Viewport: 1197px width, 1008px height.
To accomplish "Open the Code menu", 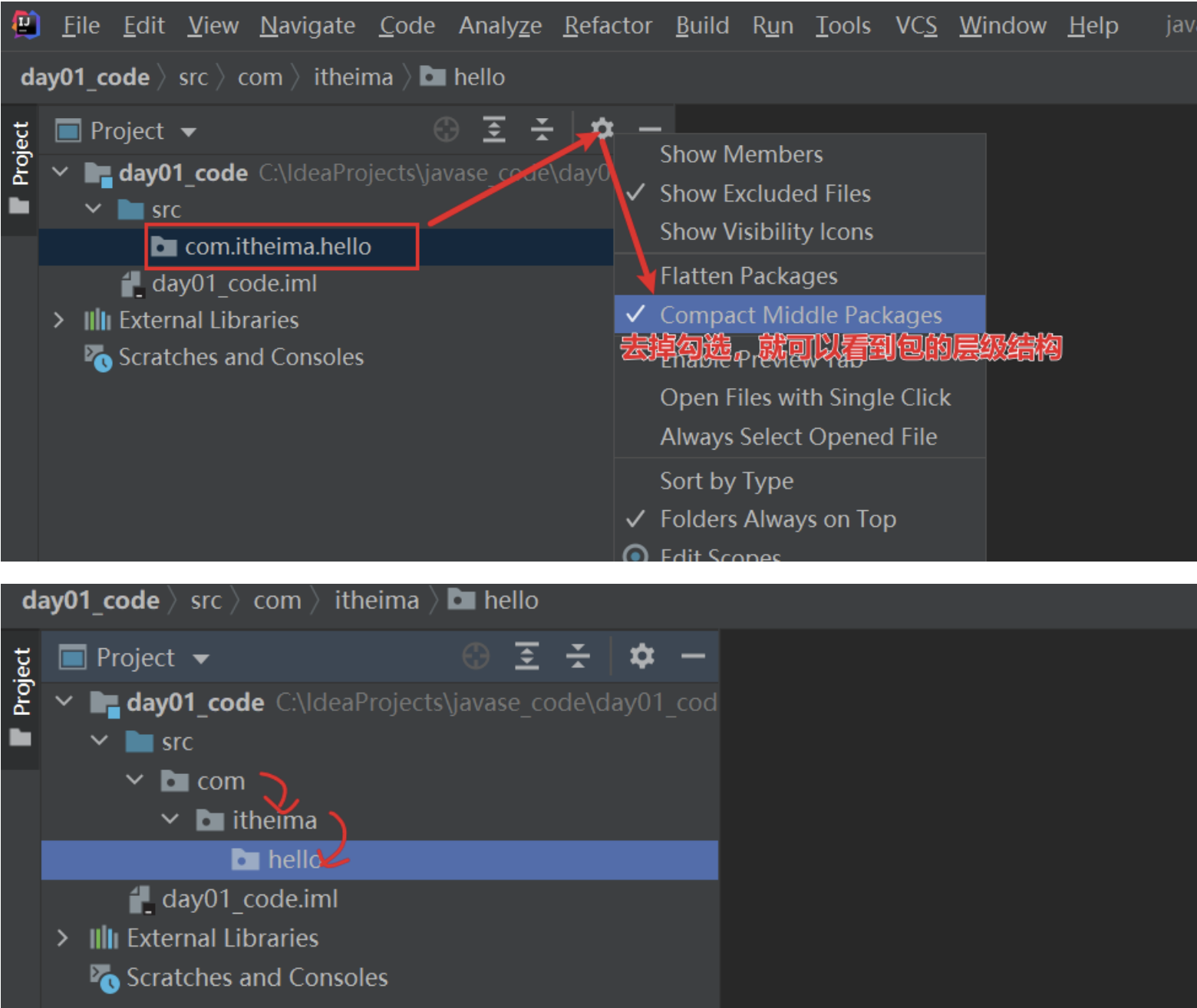I will 407,25.
